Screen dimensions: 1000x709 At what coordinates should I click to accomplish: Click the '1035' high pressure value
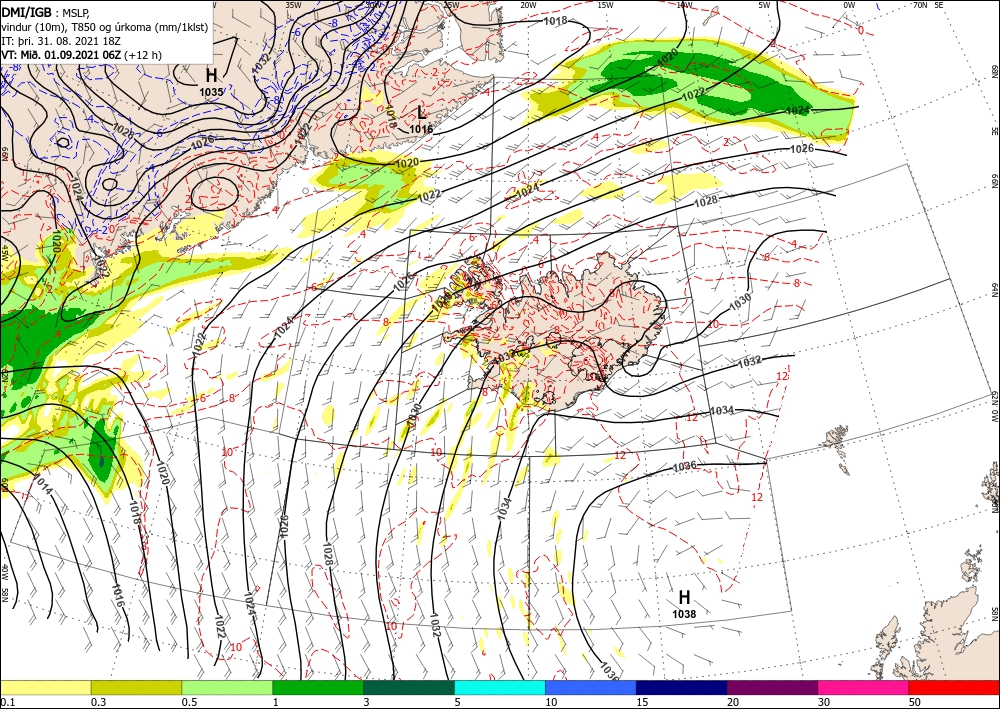(211, 92)
